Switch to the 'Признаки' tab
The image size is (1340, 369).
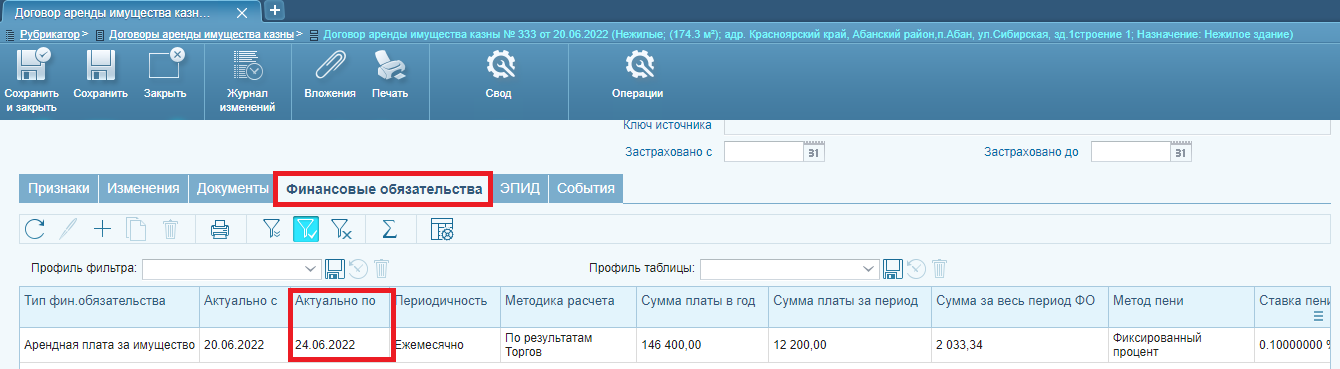[x=59, y=188]
